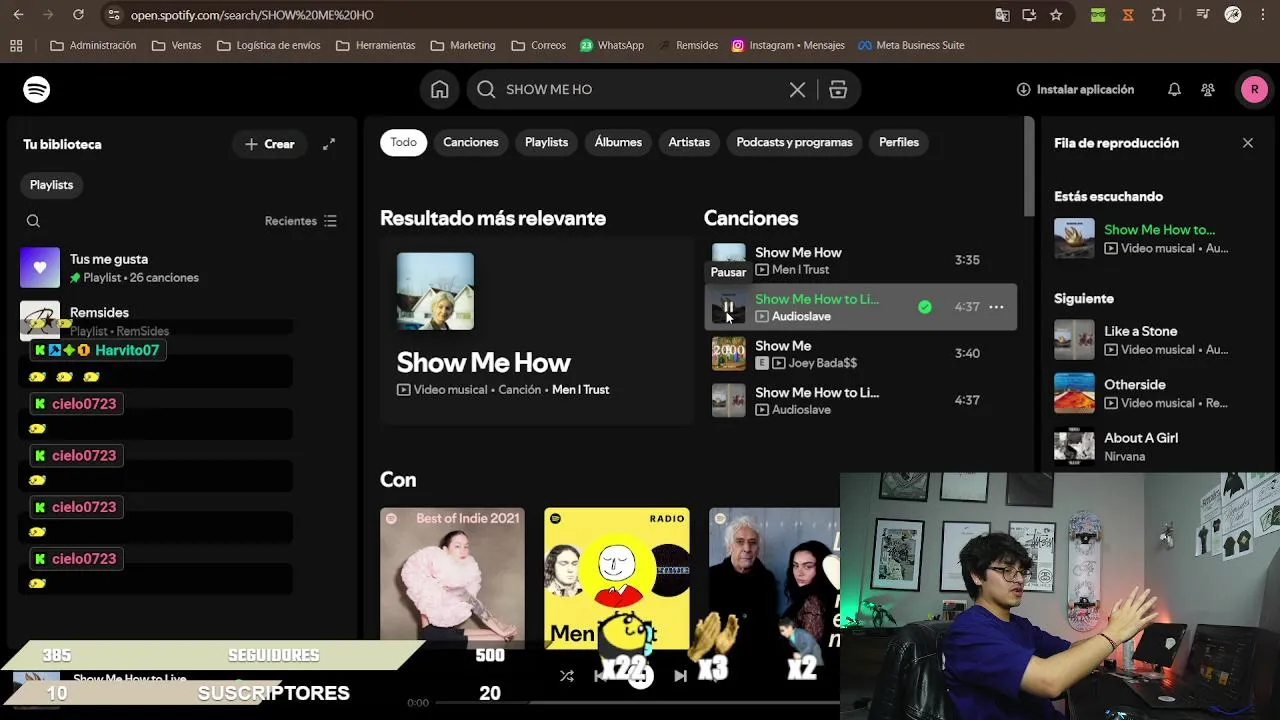1280x720 pixels.
Task: Clear the search text with X icon
Action: (x=797, y=89)
